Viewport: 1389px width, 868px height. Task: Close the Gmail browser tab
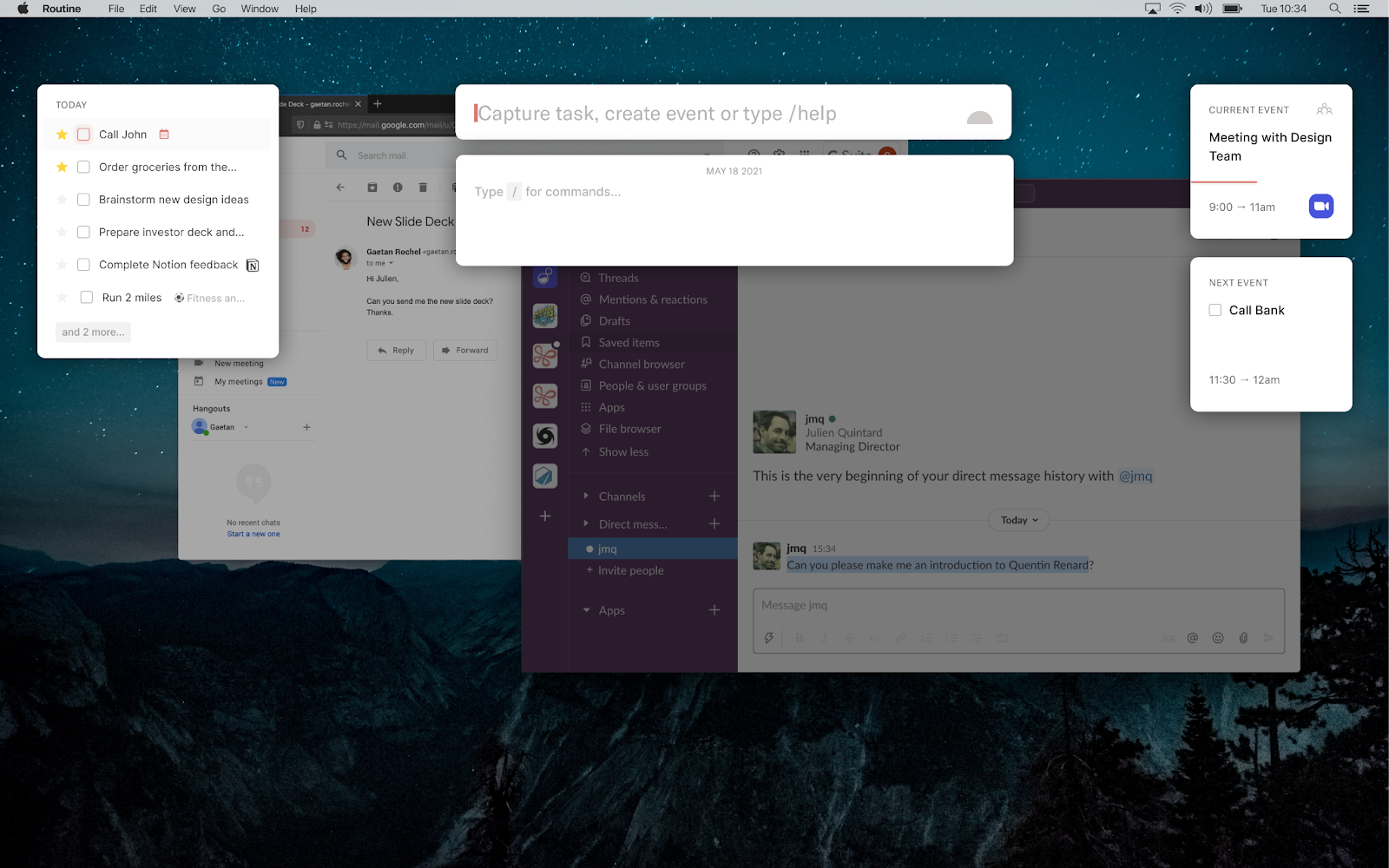pyautogui.click(x=358, y=103)
